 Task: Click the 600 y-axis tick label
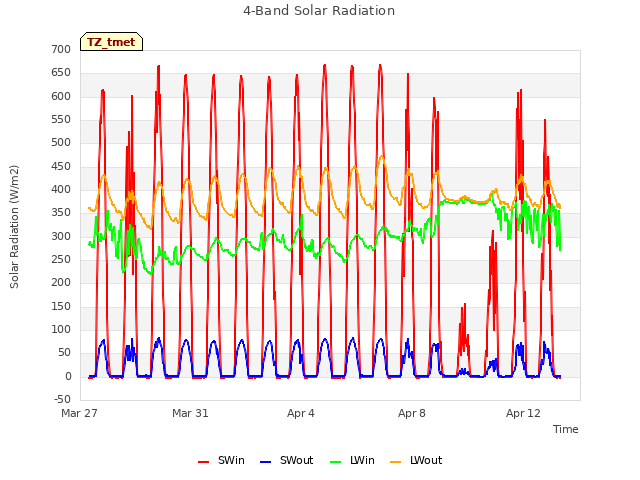(61, 96)
